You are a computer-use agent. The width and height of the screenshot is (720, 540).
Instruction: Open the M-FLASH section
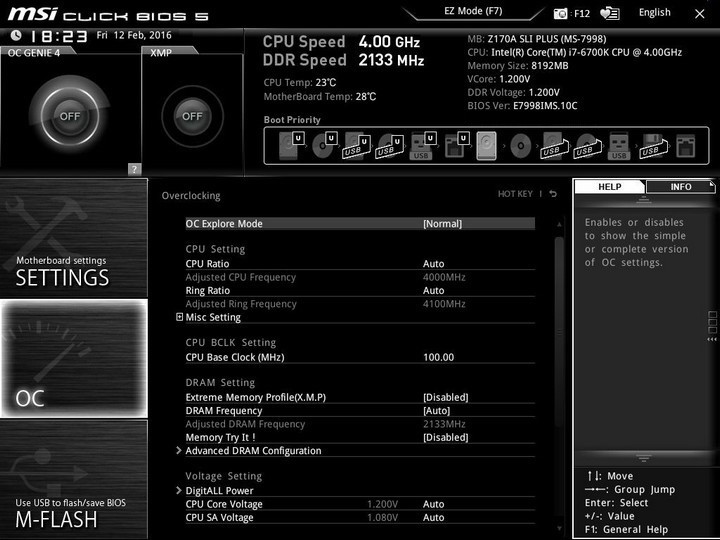tap(74, 479)
